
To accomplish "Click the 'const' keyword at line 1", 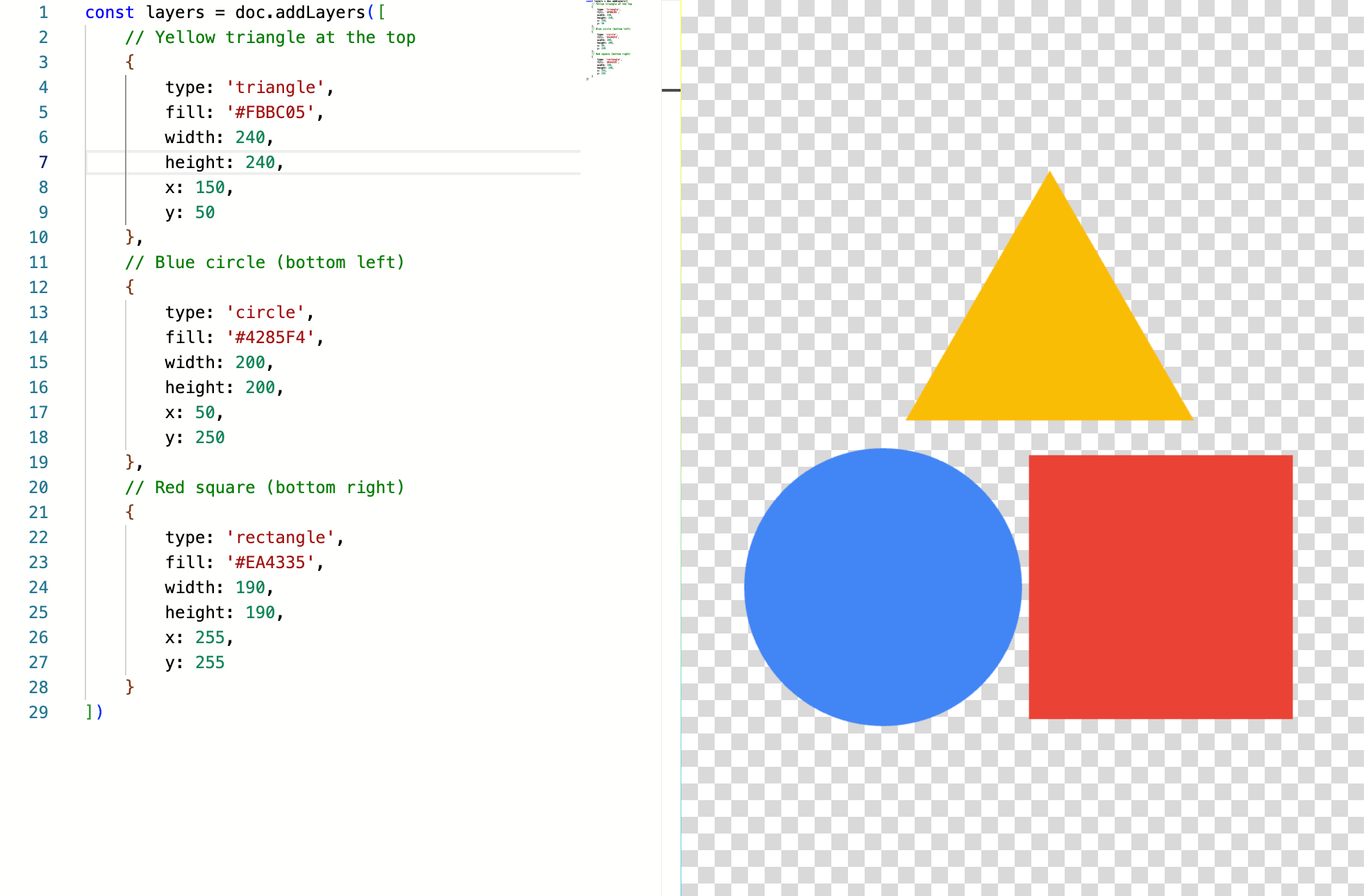I will pos(110,12).
